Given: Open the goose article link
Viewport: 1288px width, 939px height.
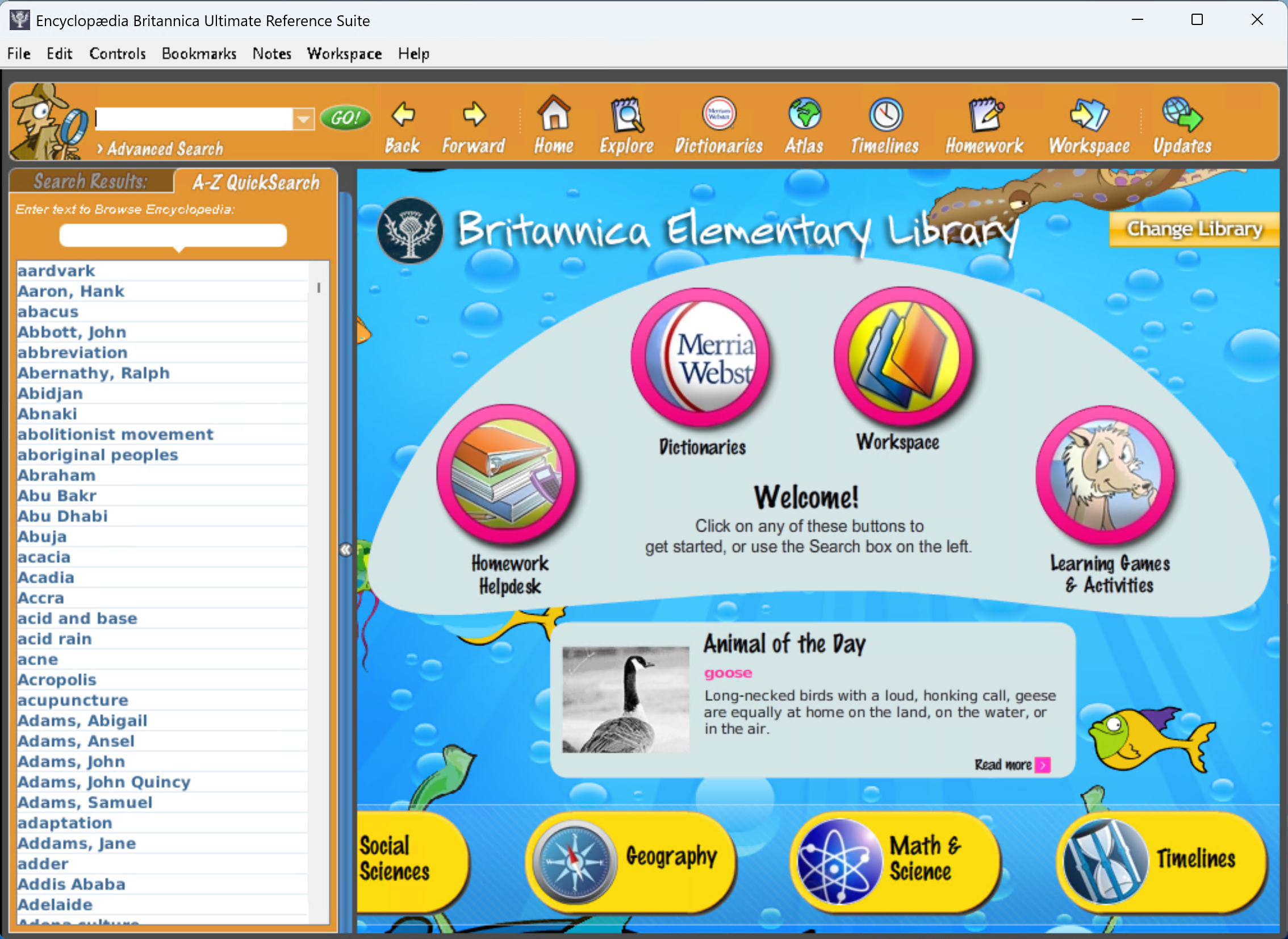Looking at the screenshot, I should click(729, 673).
